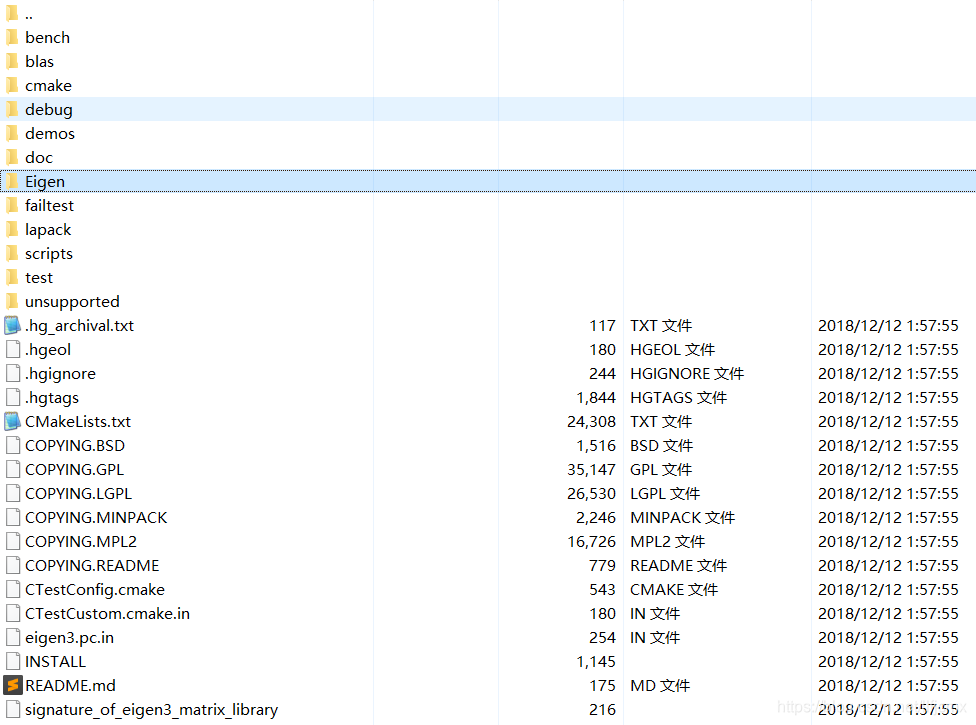Select the eigen3.pc.in file icon
Screen dimensions: 976x725
pyautogui.click(x=14, y=637)
